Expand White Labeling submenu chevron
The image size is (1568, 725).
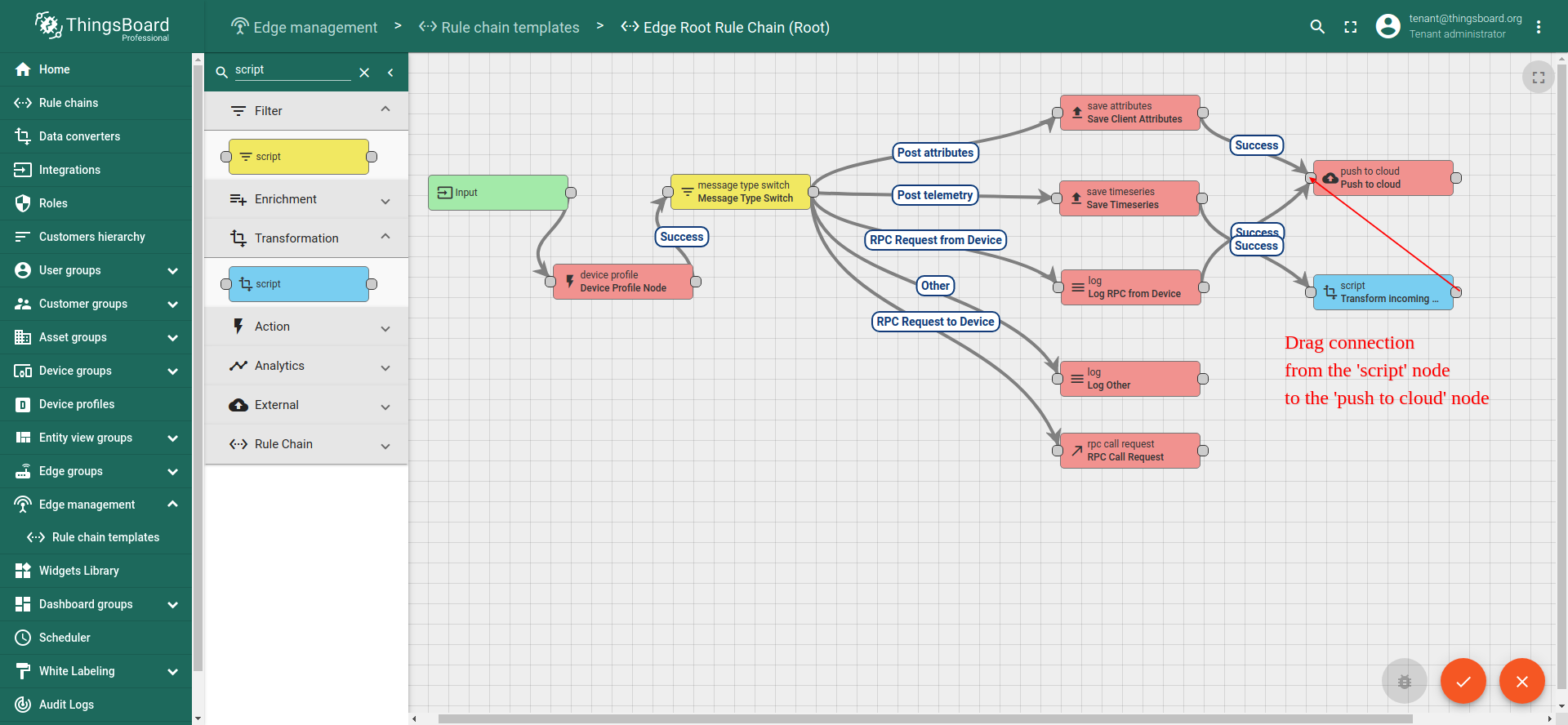coord(172,671)
